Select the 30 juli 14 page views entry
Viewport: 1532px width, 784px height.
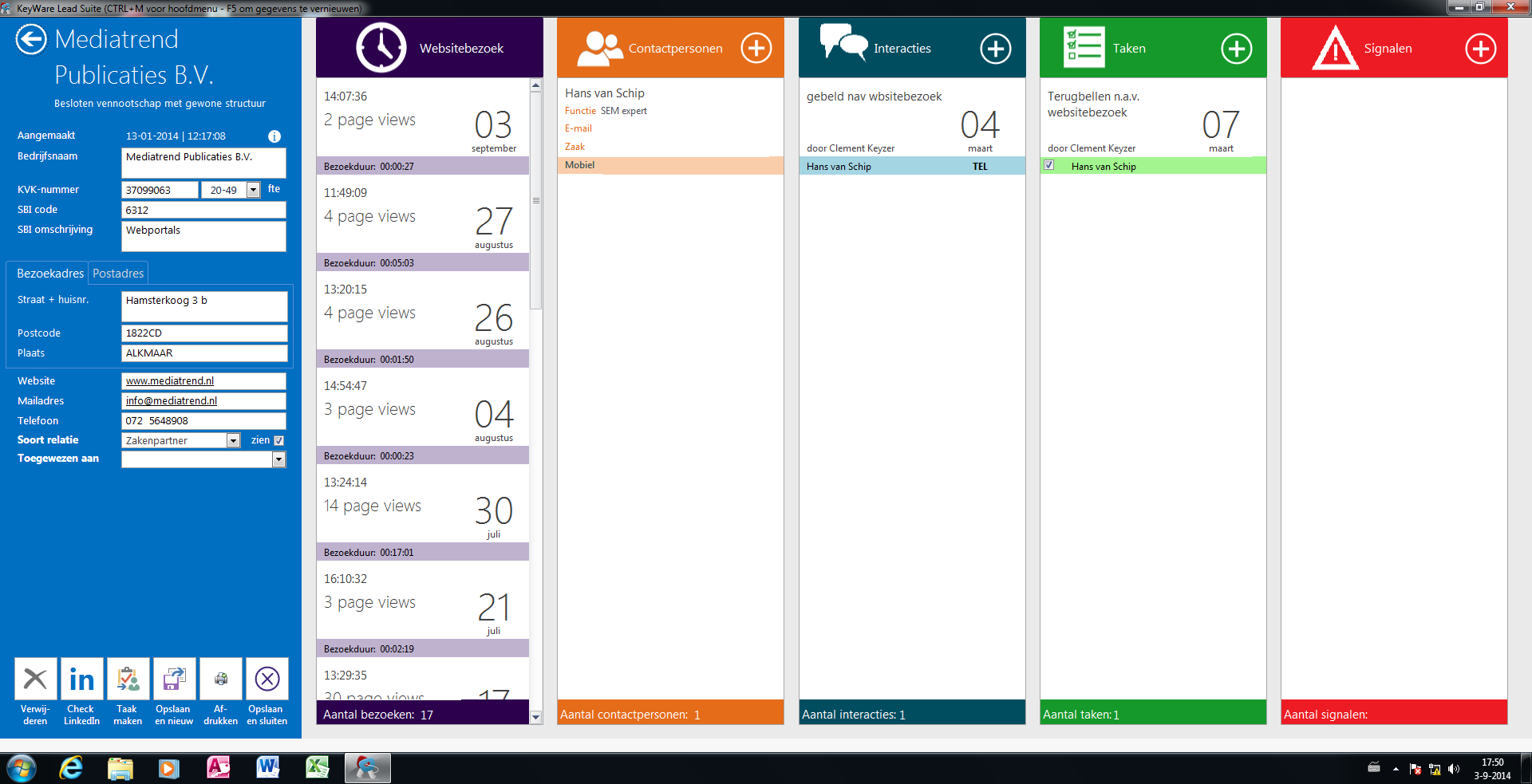[423, 512]
